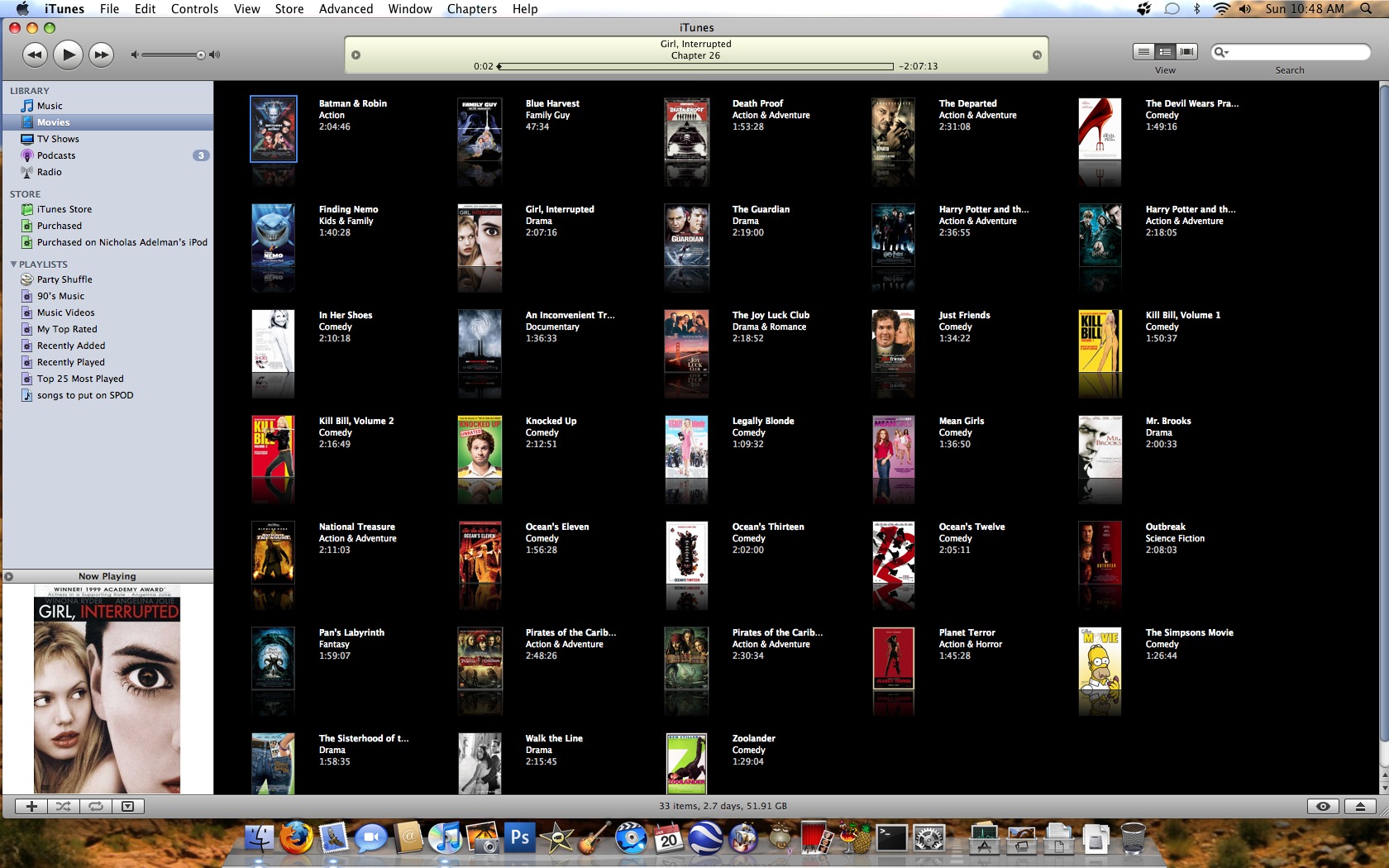
Task: Seek in the Girl, Interrupted progress bar
Action: (x=695, y=66)
